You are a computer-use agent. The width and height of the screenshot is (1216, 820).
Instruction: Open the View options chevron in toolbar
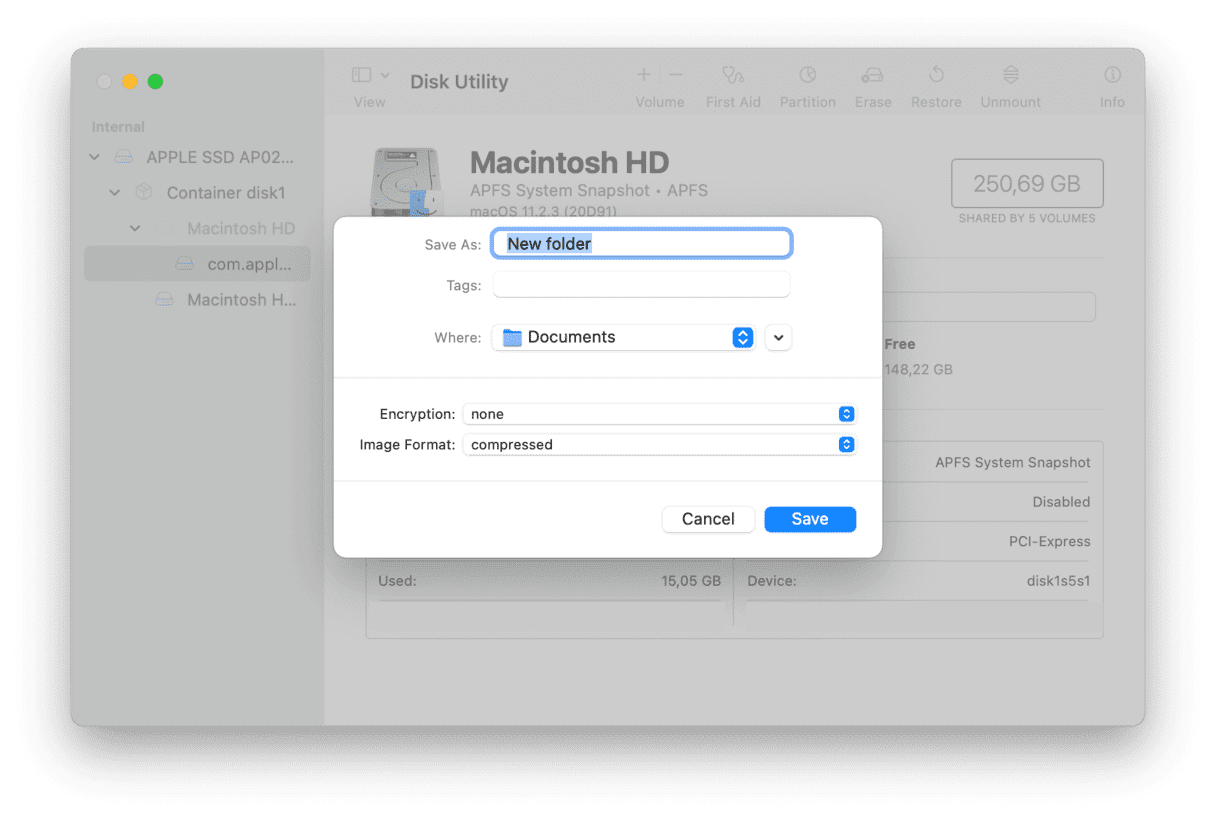click(385, 76)
